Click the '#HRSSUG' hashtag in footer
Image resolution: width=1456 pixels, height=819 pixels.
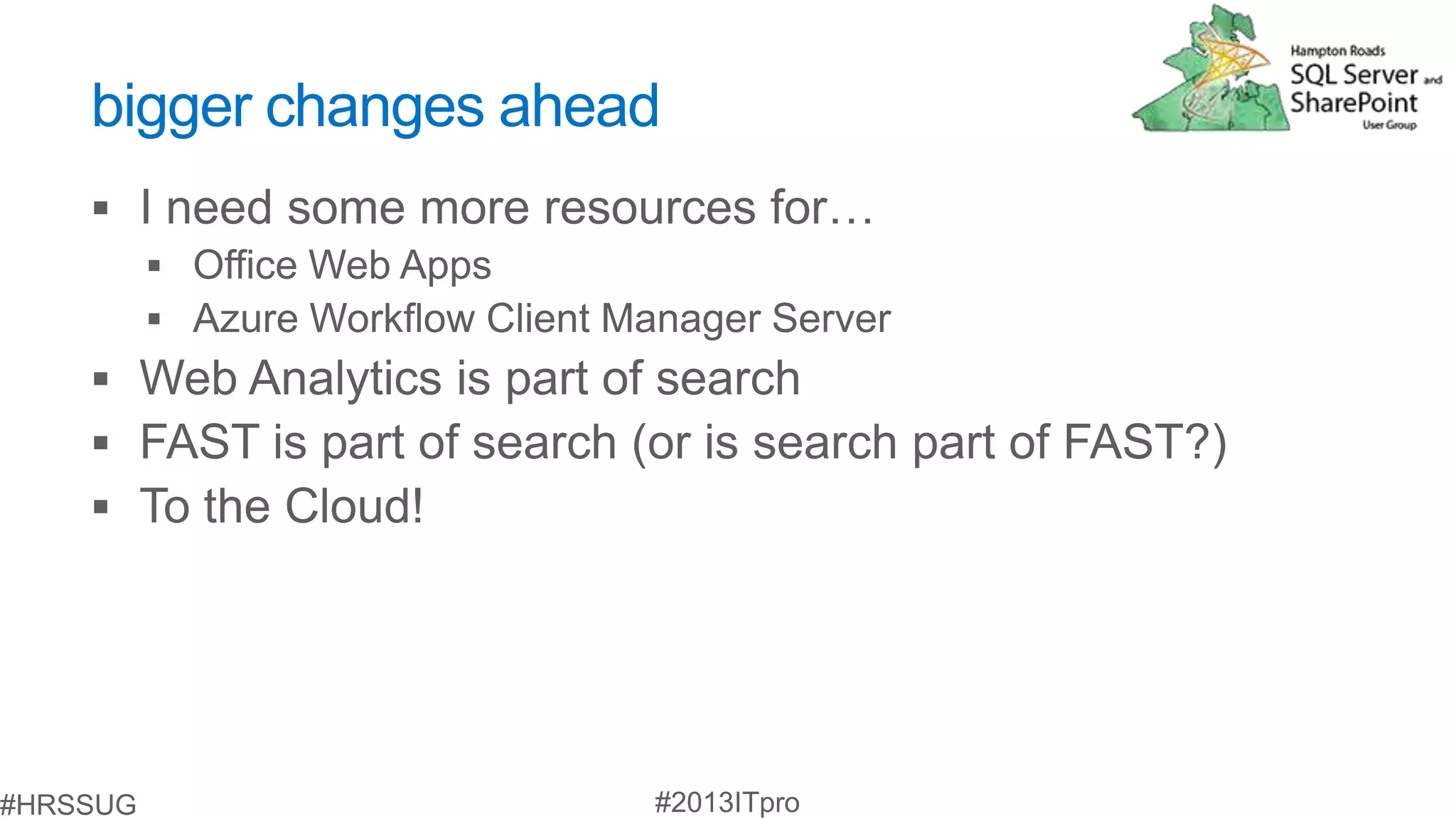68,805
